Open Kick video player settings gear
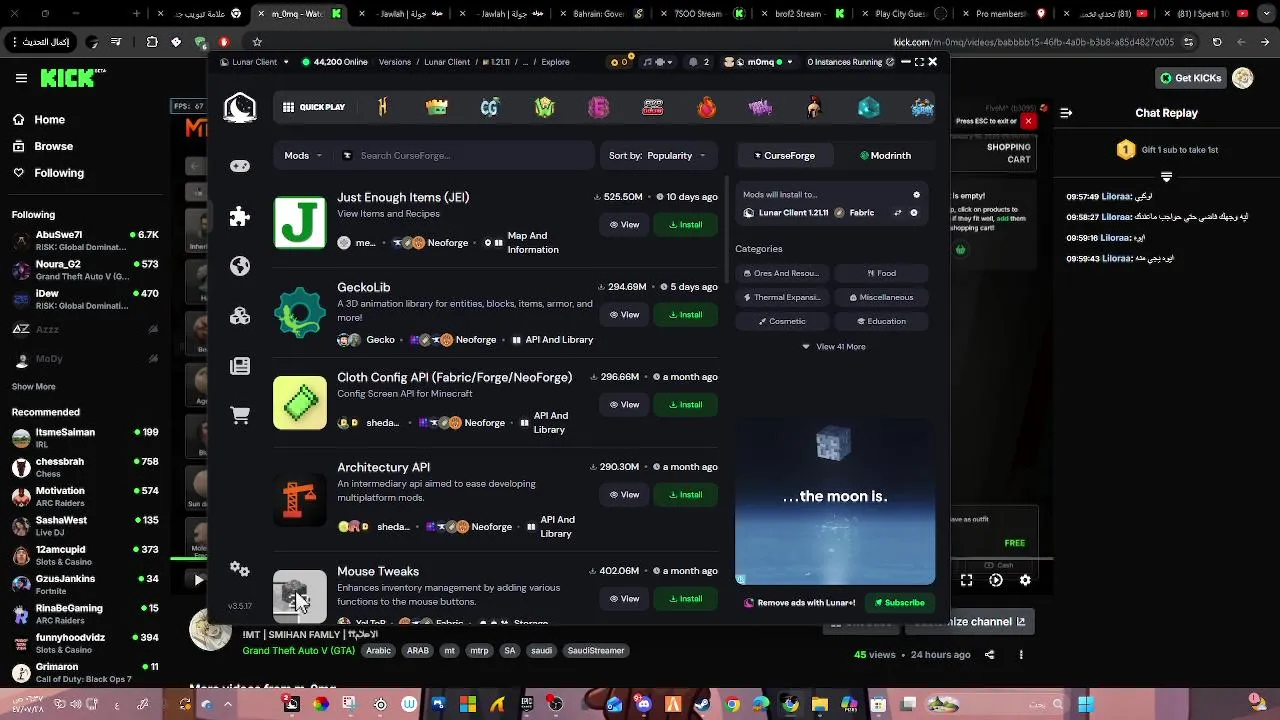 [1025, 580]
